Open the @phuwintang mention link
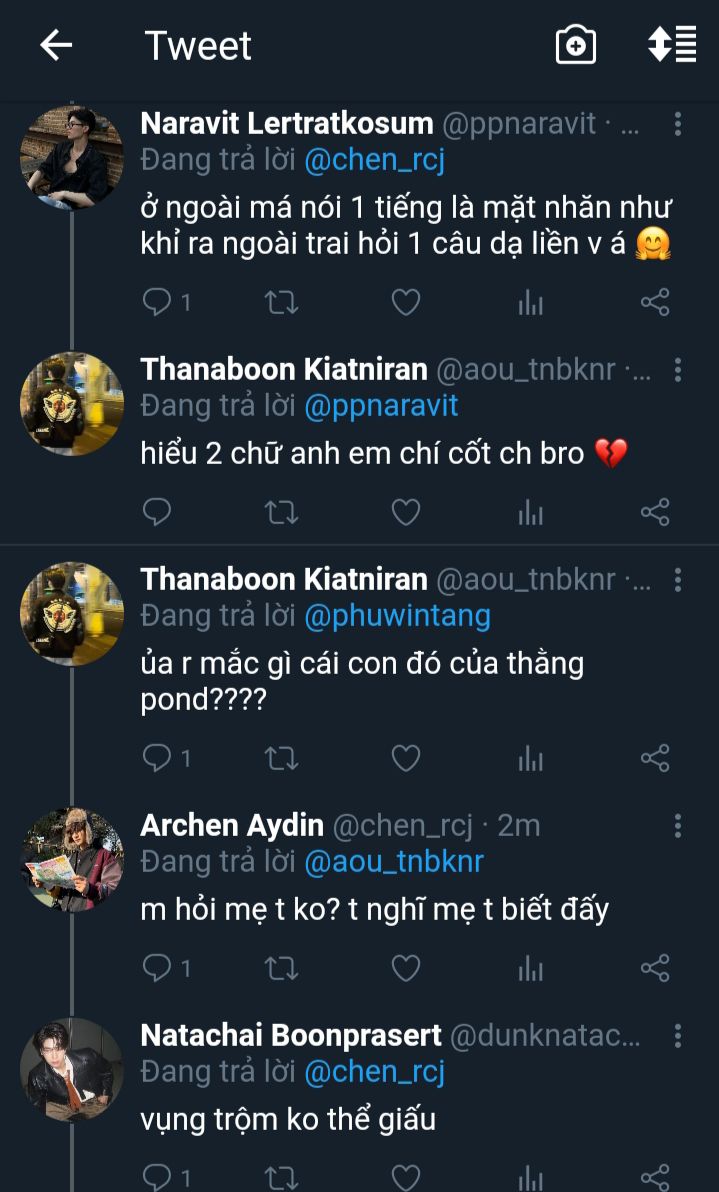This screenshot has height=1192, width=719. coord(397,615)
